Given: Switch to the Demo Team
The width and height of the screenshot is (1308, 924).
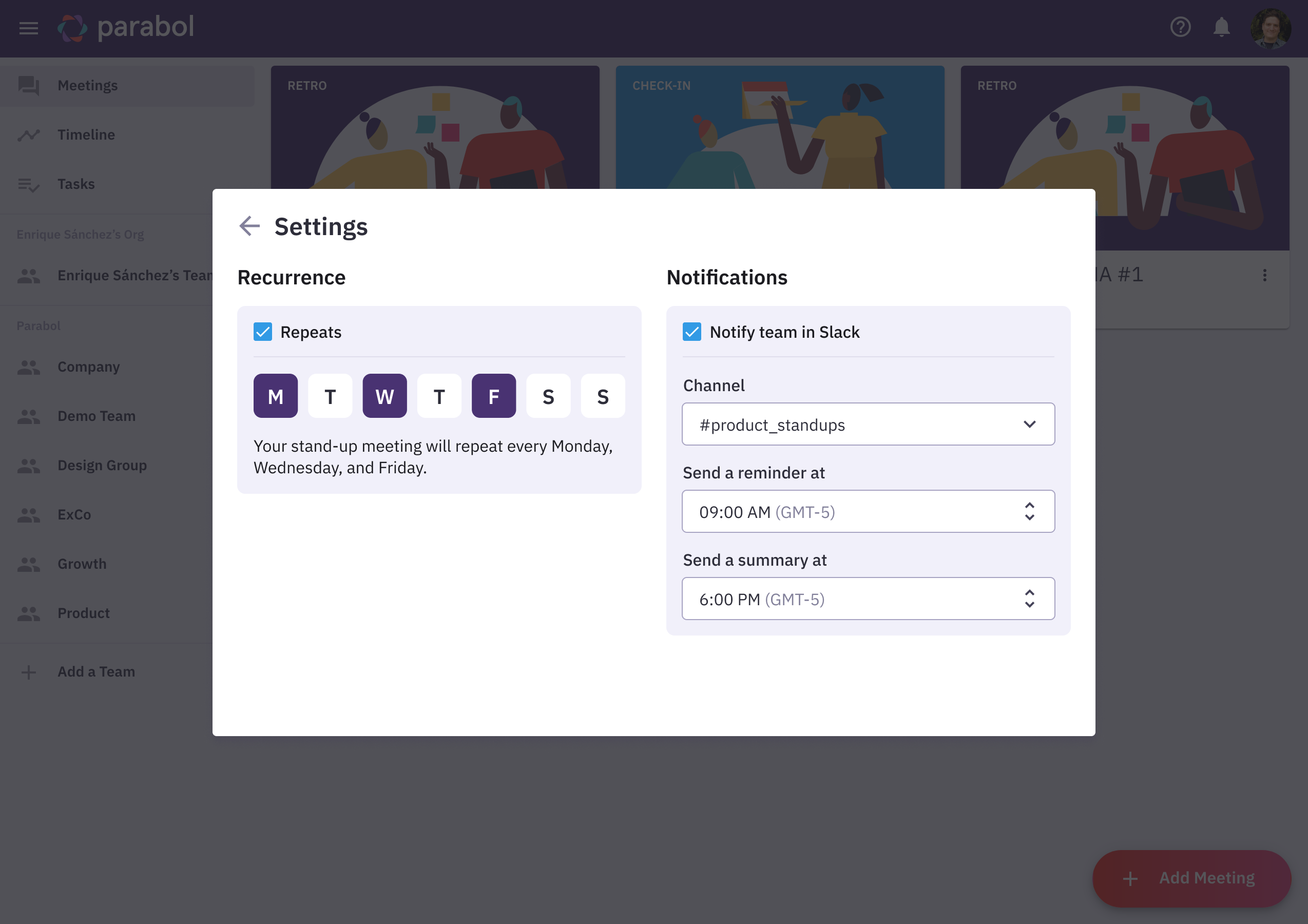Looking at the screenshot, I should click(x=97, y=416).
